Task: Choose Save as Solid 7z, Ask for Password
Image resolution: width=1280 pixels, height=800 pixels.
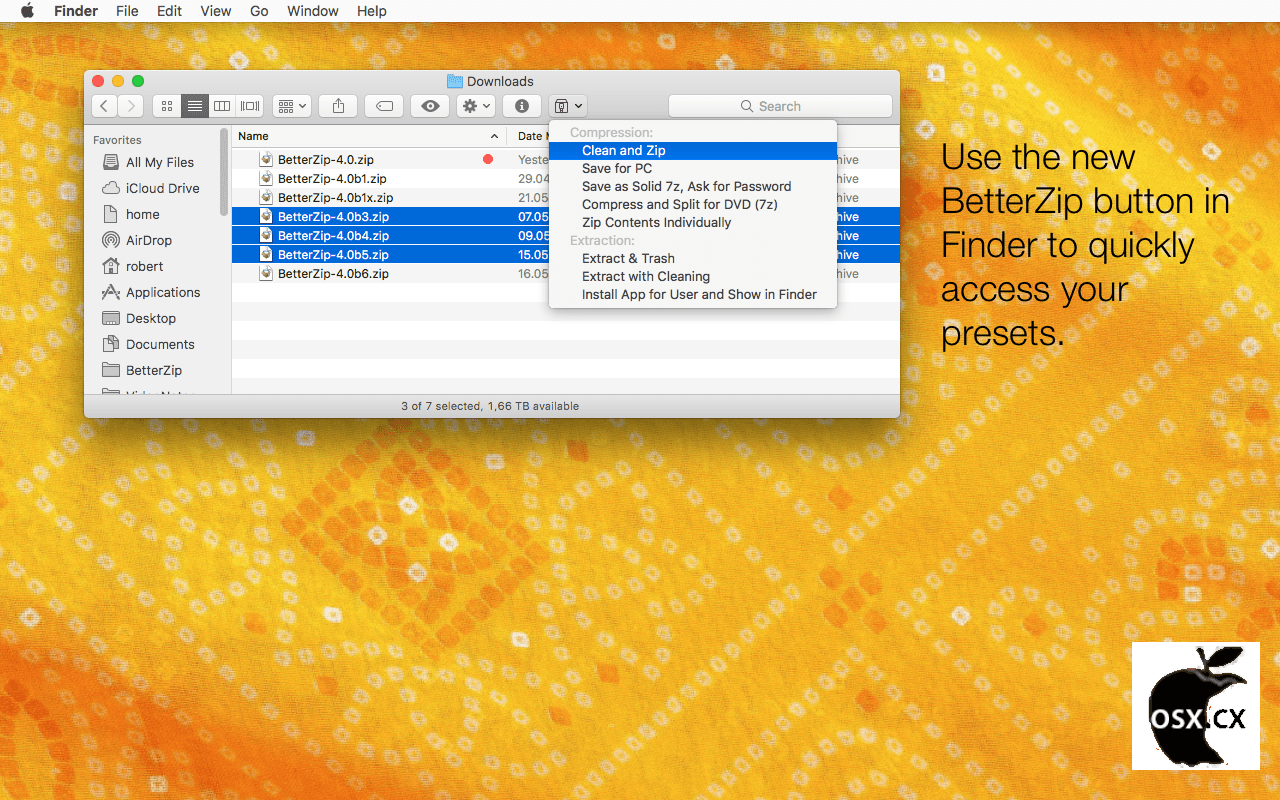Action: click(x=692, y=187)
